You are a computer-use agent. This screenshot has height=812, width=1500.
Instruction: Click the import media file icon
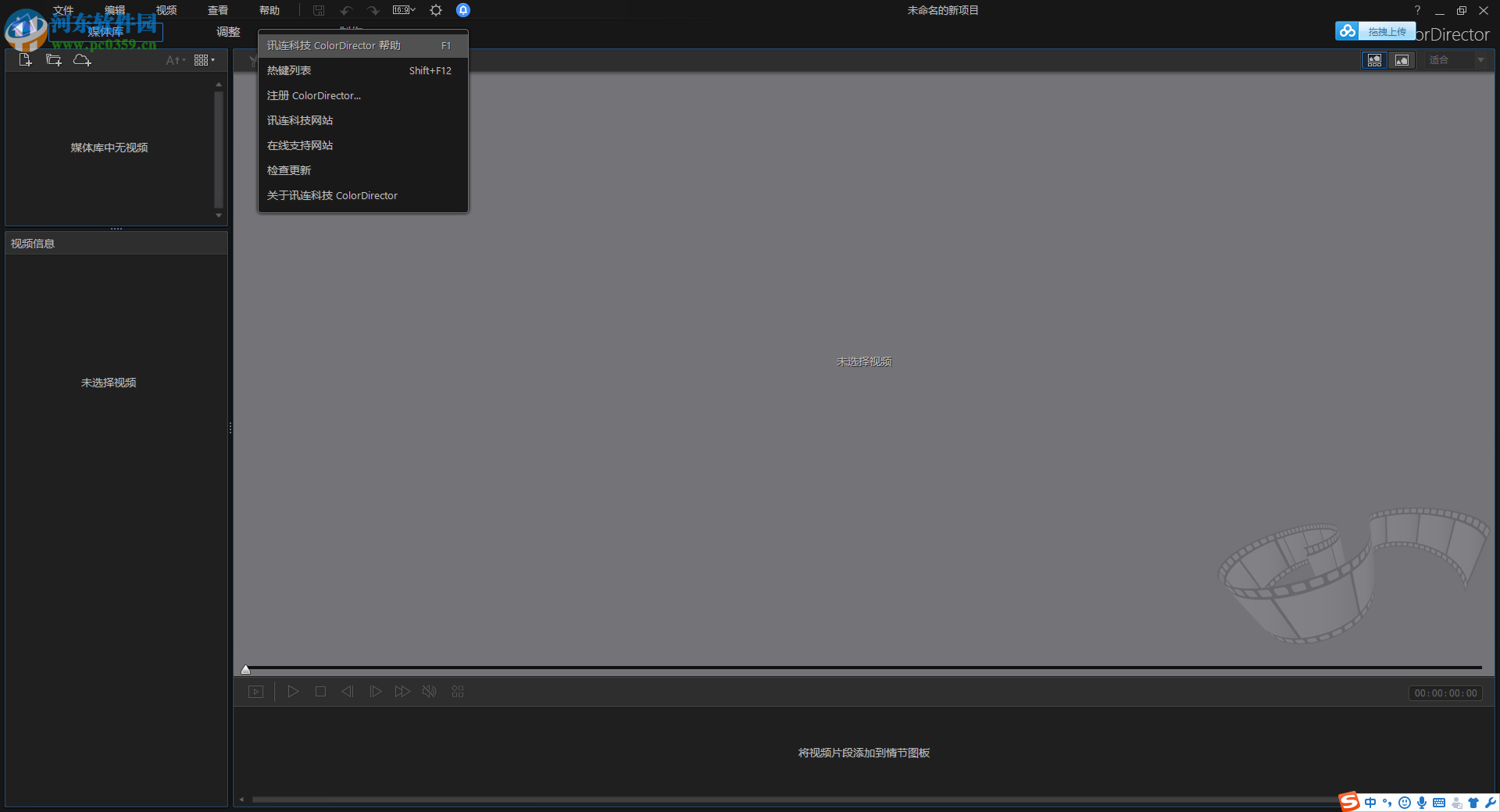25,60
